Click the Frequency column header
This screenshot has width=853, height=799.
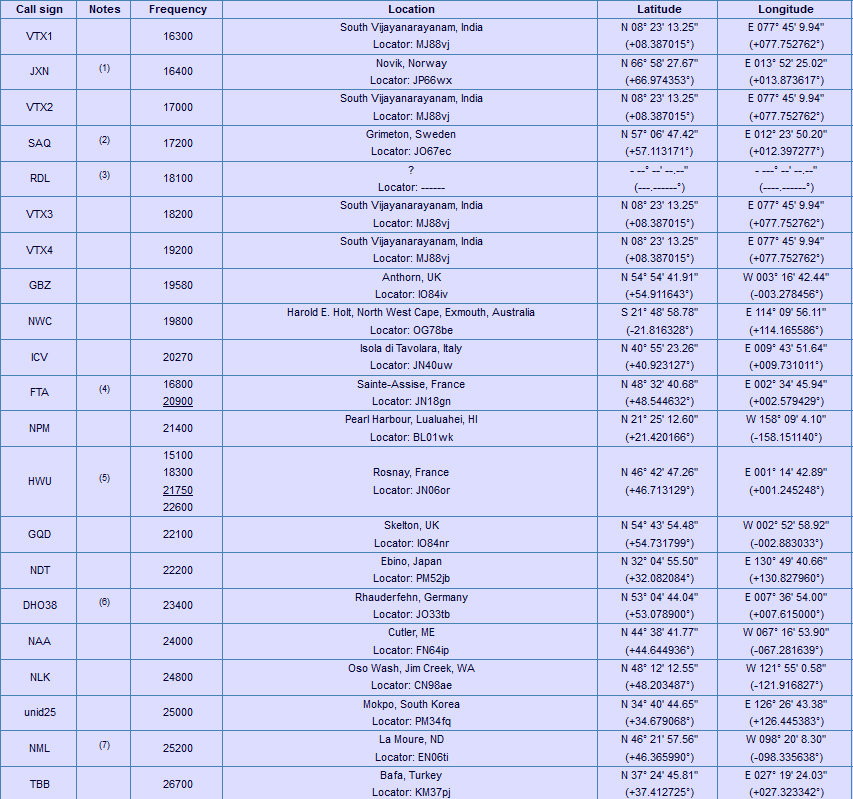[177, 9]
